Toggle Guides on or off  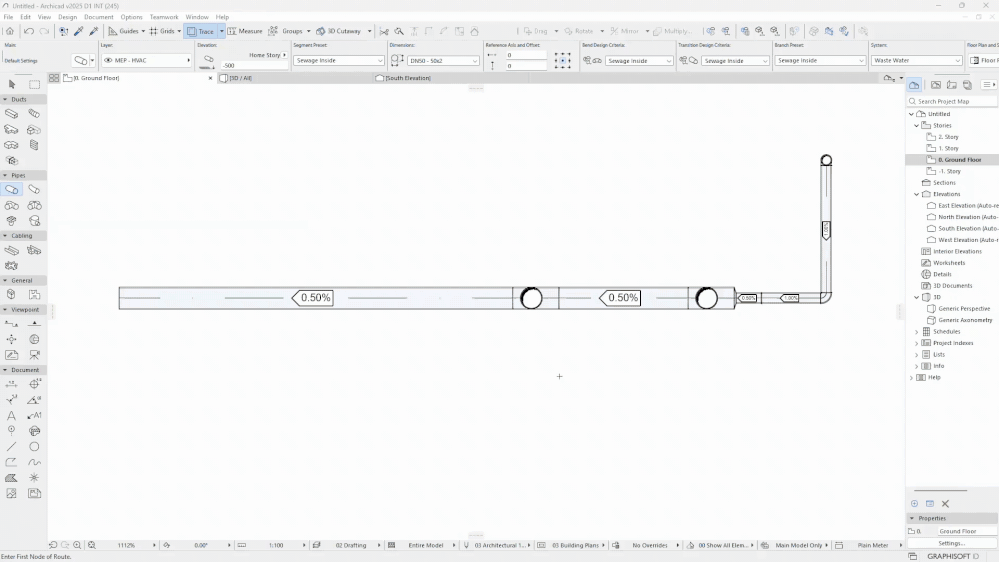[124, 31]
